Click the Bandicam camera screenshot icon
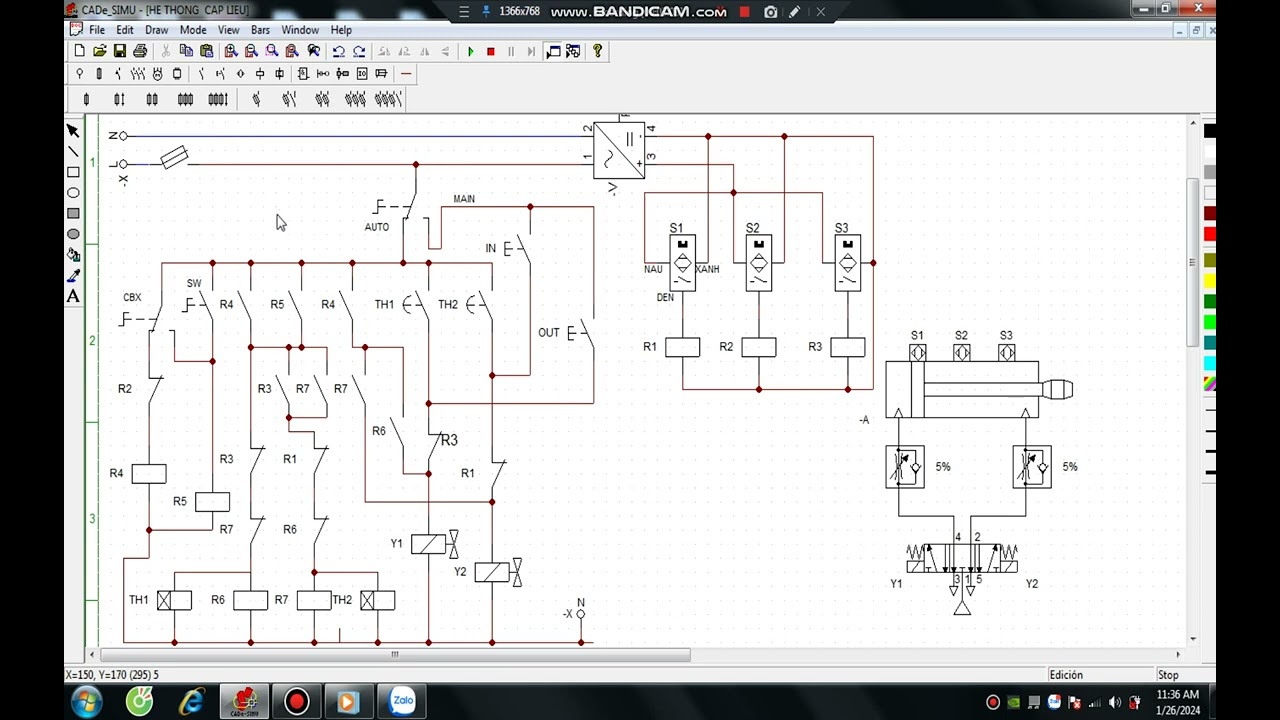1280x720 pixels. click(x=770, y=12)
